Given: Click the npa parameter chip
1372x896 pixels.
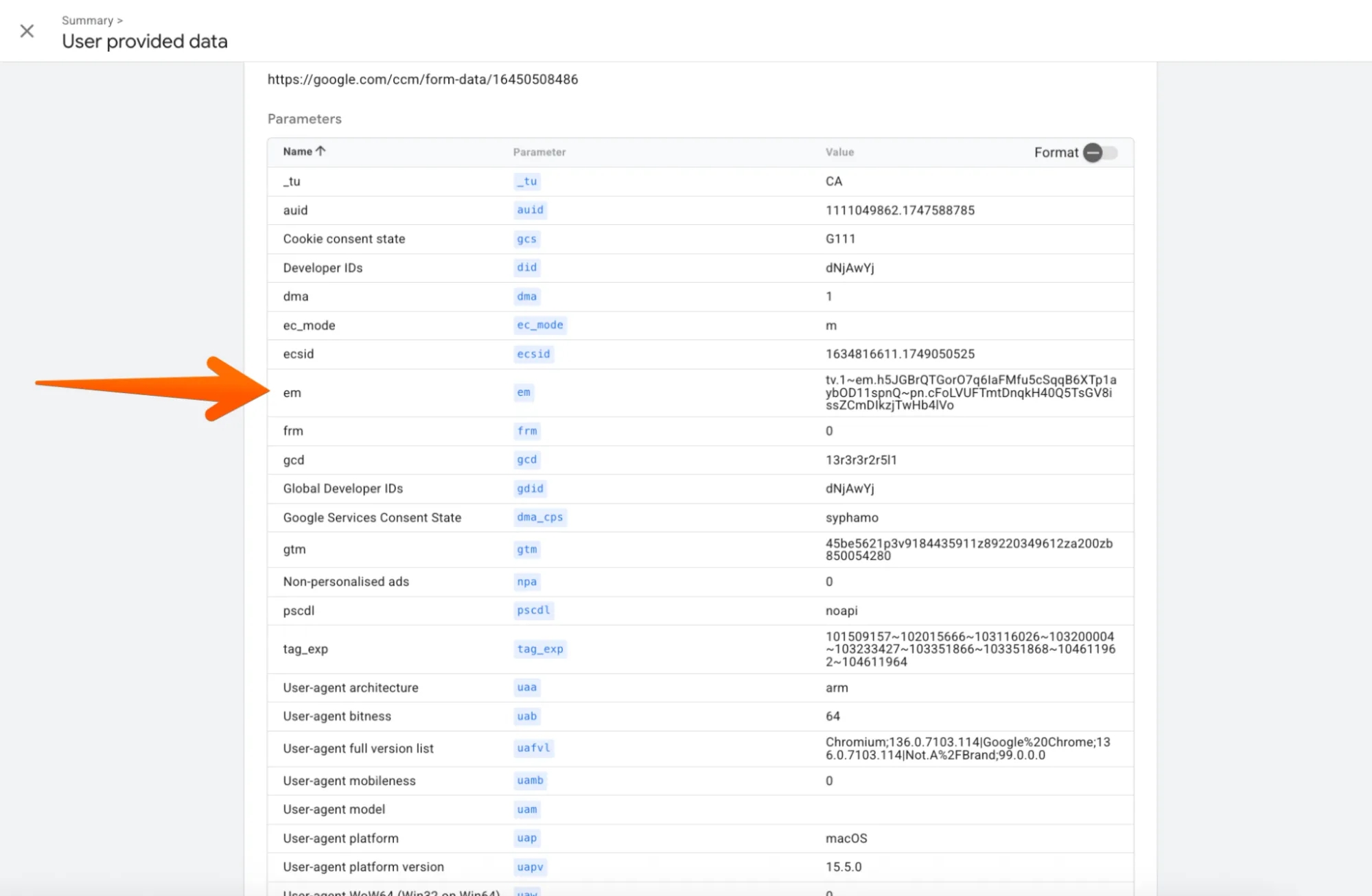Looking at the screenshot, I should point(526,582).
